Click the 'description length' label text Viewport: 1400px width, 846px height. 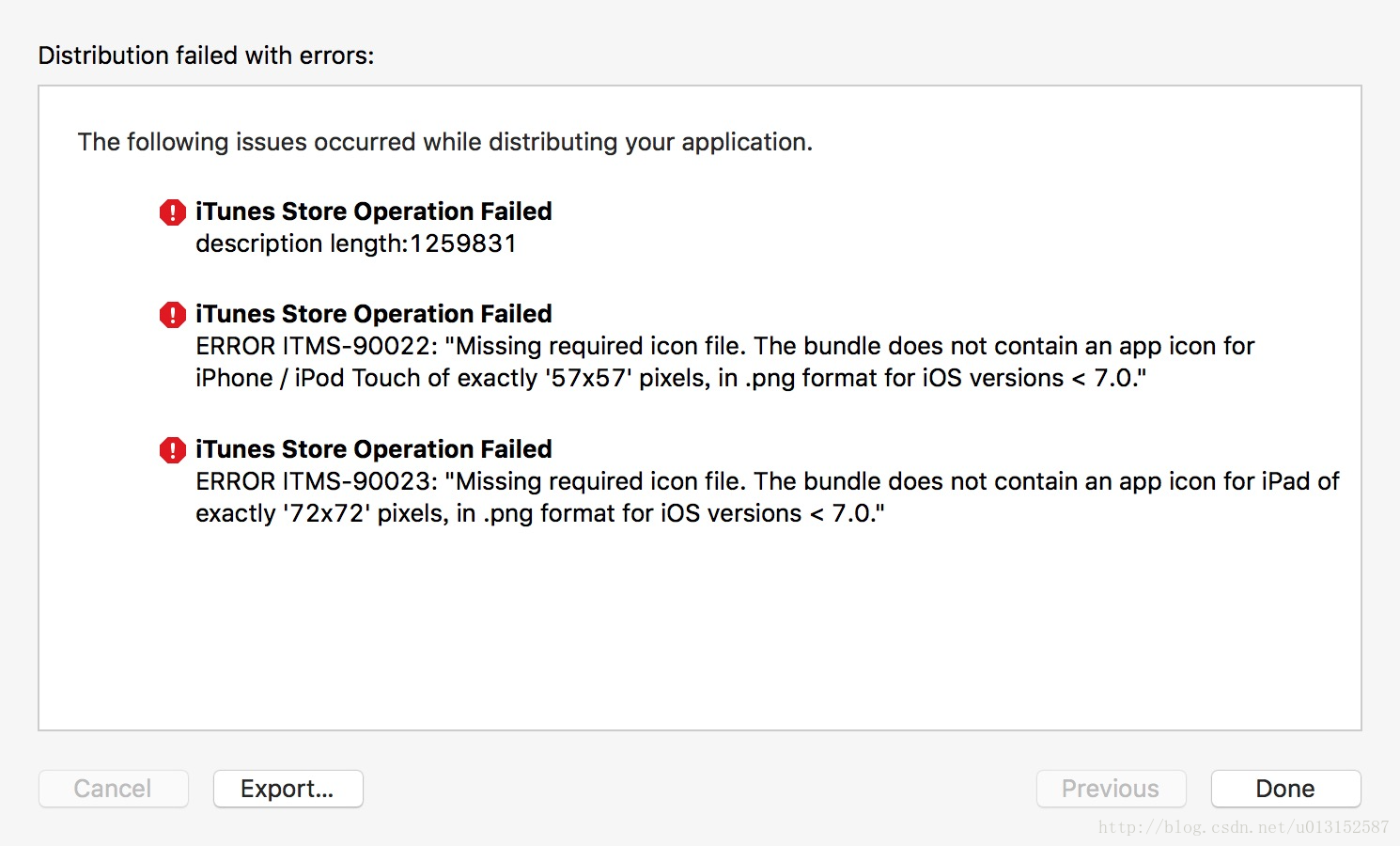299,243
